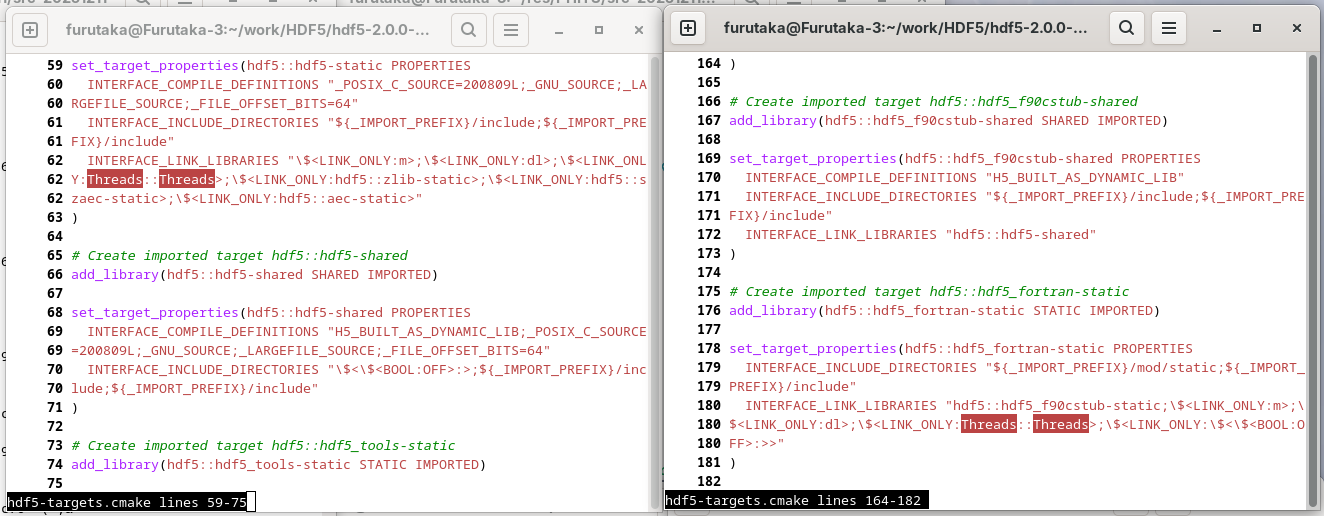Minimize the right terminal window
1324x516 pixels.
[x=1219, y=29]
